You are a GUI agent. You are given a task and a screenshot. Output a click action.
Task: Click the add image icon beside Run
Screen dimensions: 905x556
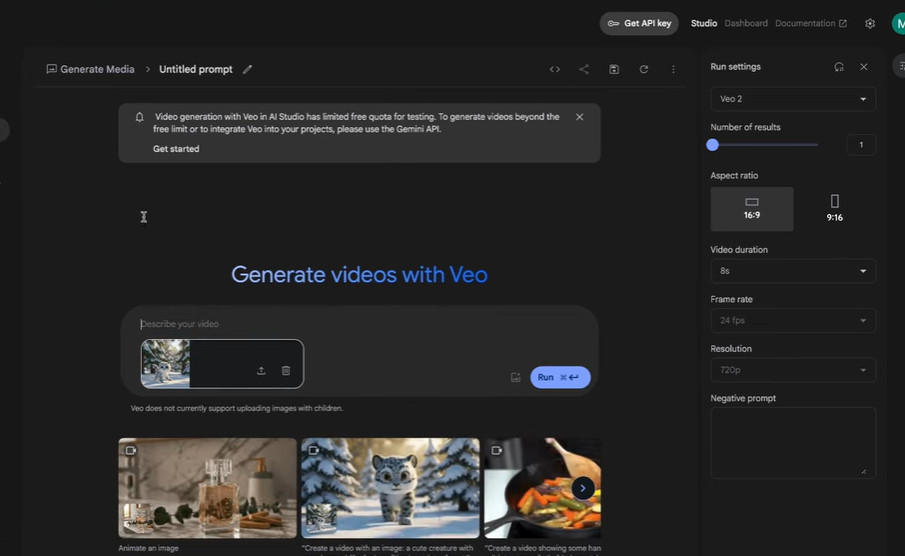(515, 378)
